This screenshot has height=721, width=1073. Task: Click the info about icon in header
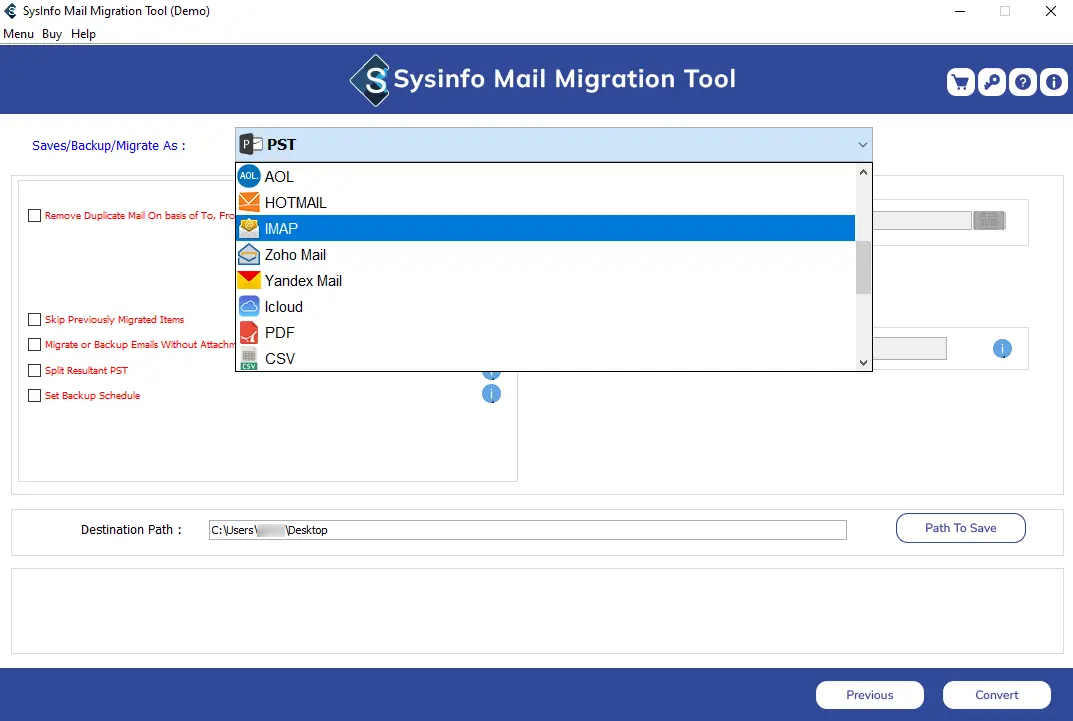point(1054,83)
